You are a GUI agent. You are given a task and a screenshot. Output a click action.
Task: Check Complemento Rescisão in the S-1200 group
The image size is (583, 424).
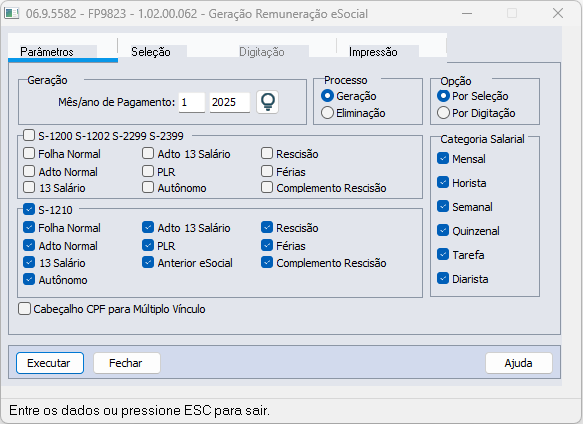[267, 187]
